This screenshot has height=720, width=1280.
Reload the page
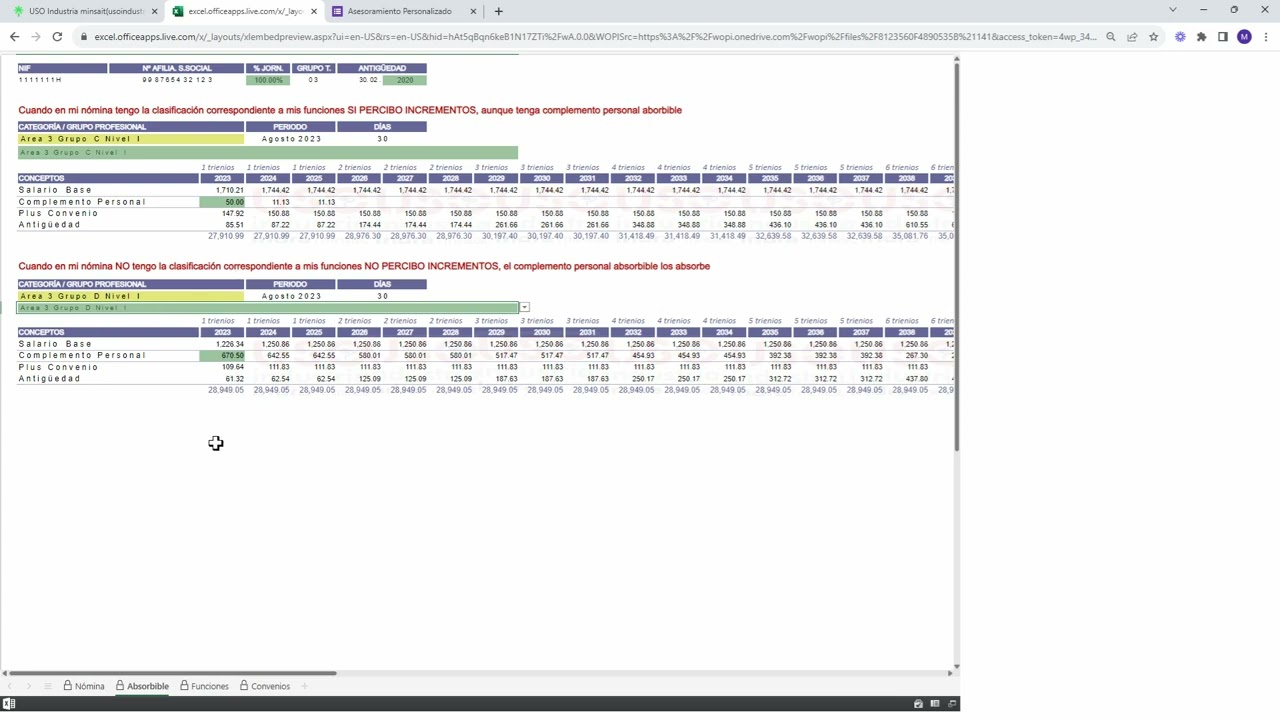(57, 37)
